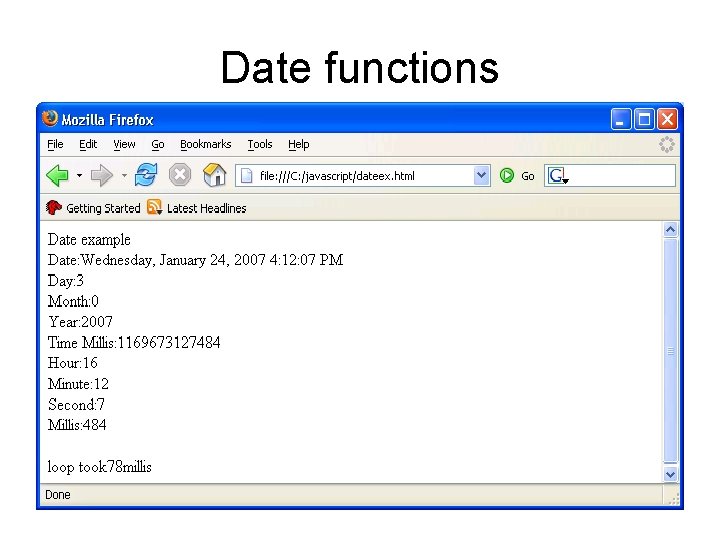Click the 'Date example' text line

(89, 240)
